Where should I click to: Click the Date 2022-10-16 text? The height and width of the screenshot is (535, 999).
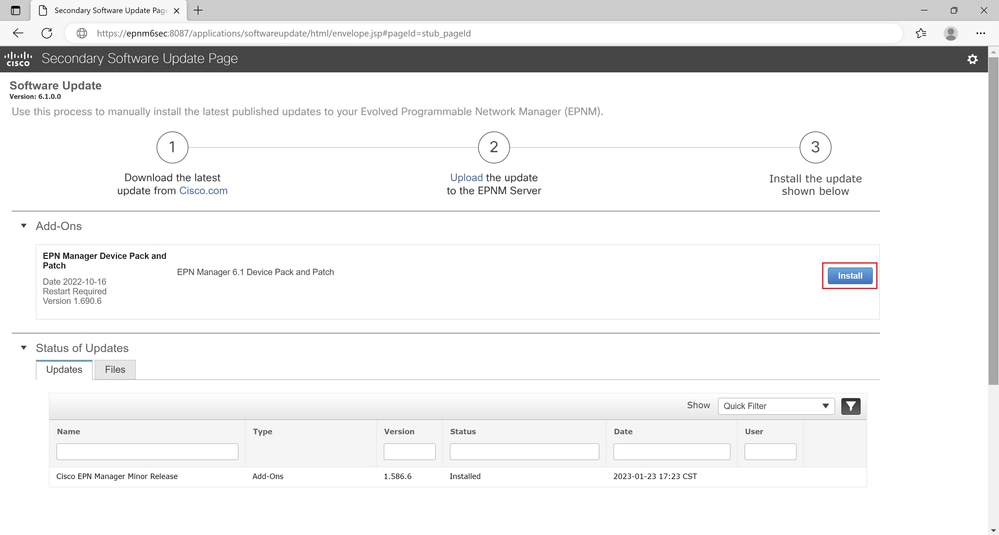tap(75, 282)
